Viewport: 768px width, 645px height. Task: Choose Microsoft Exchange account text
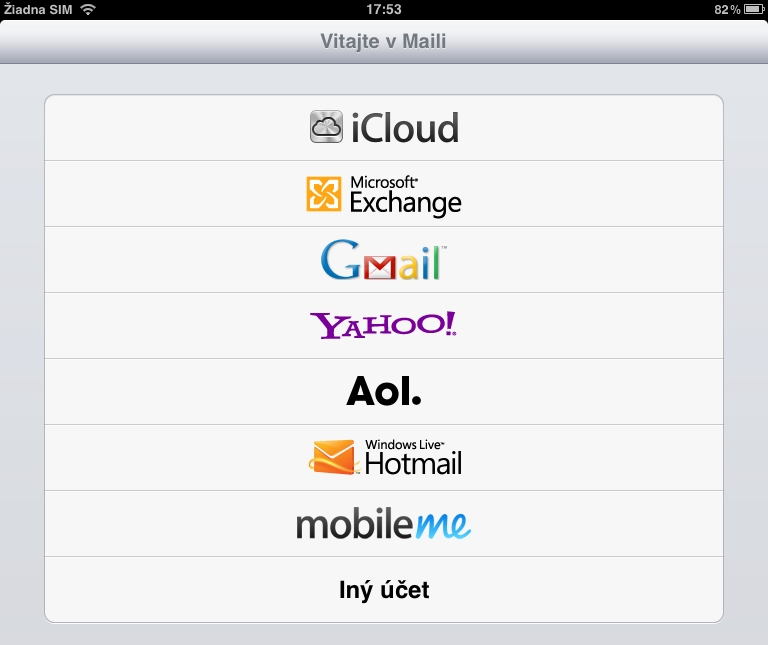click(x=405, y=196)
